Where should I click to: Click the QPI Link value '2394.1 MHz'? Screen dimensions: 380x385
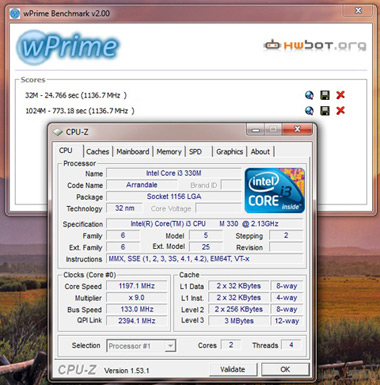point(137,321)
